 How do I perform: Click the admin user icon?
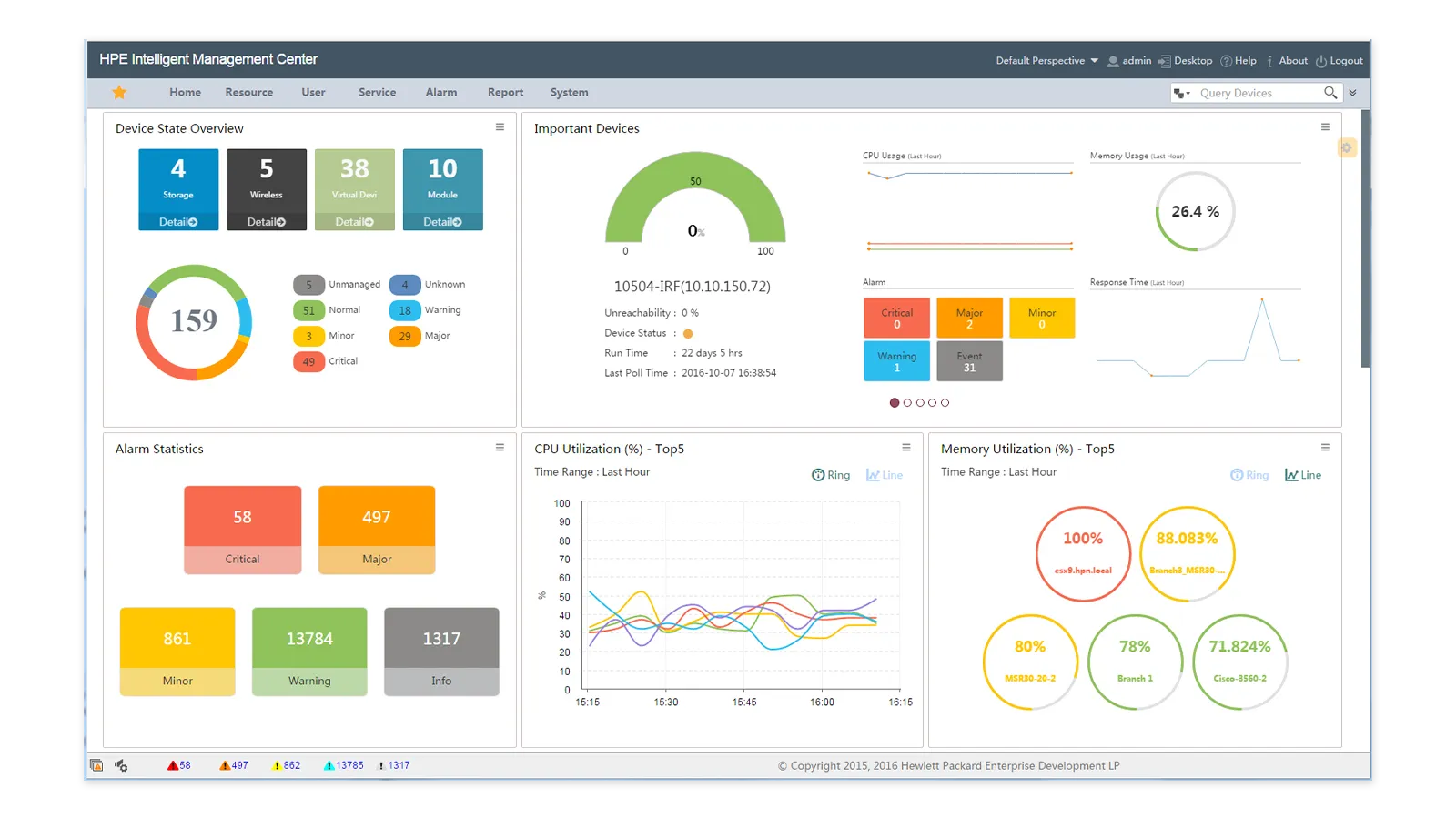[x=1113, y=61]
